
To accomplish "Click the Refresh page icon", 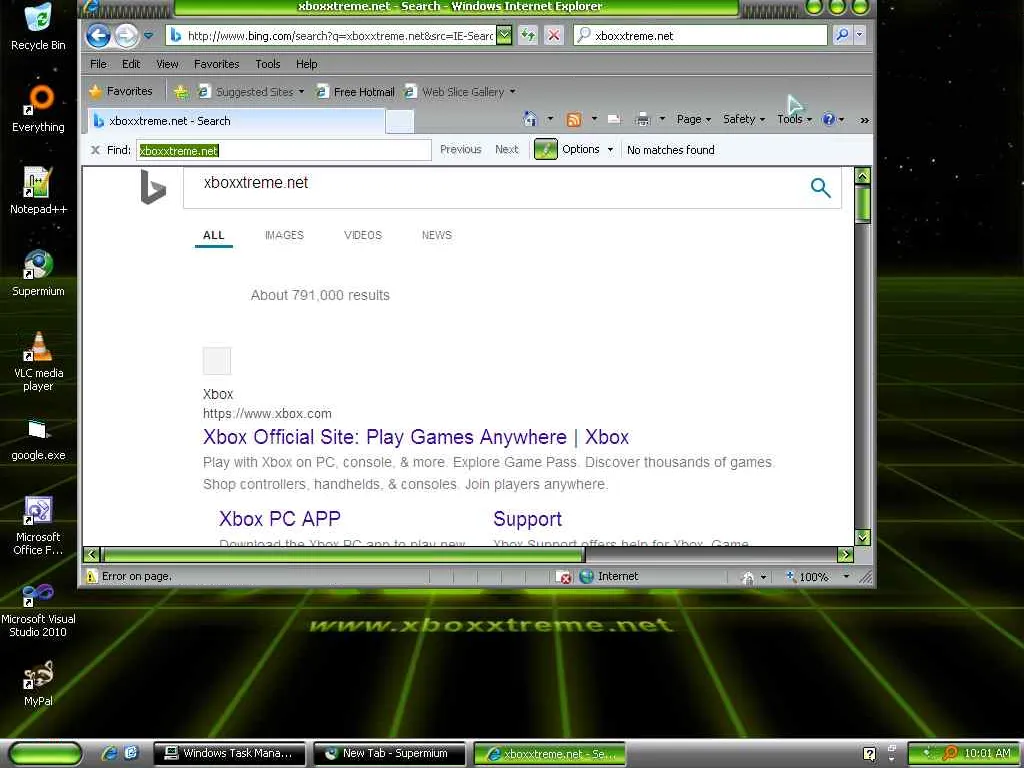I will [528, 35].
